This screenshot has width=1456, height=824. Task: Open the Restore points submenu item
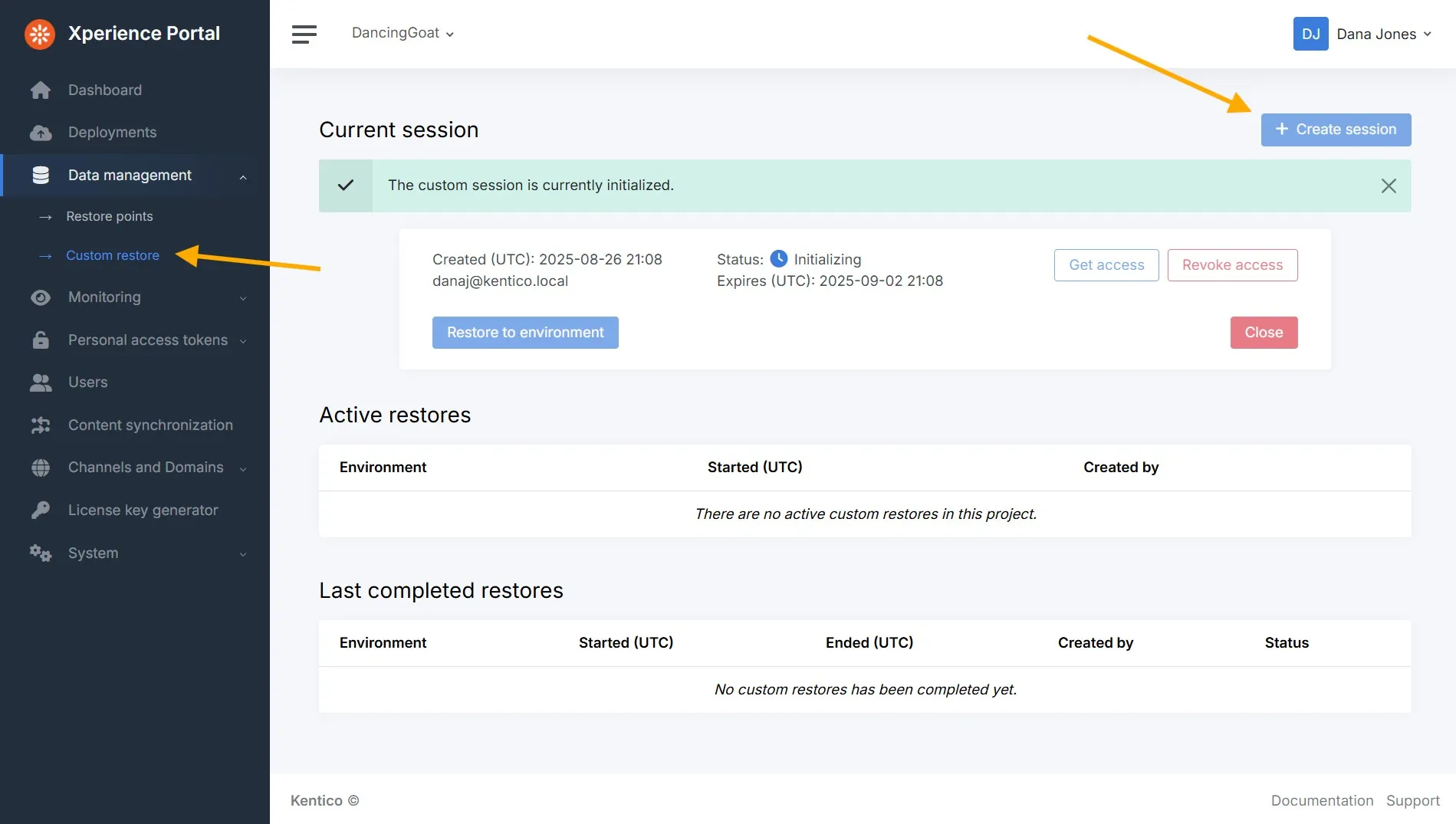tap(110, 217)
